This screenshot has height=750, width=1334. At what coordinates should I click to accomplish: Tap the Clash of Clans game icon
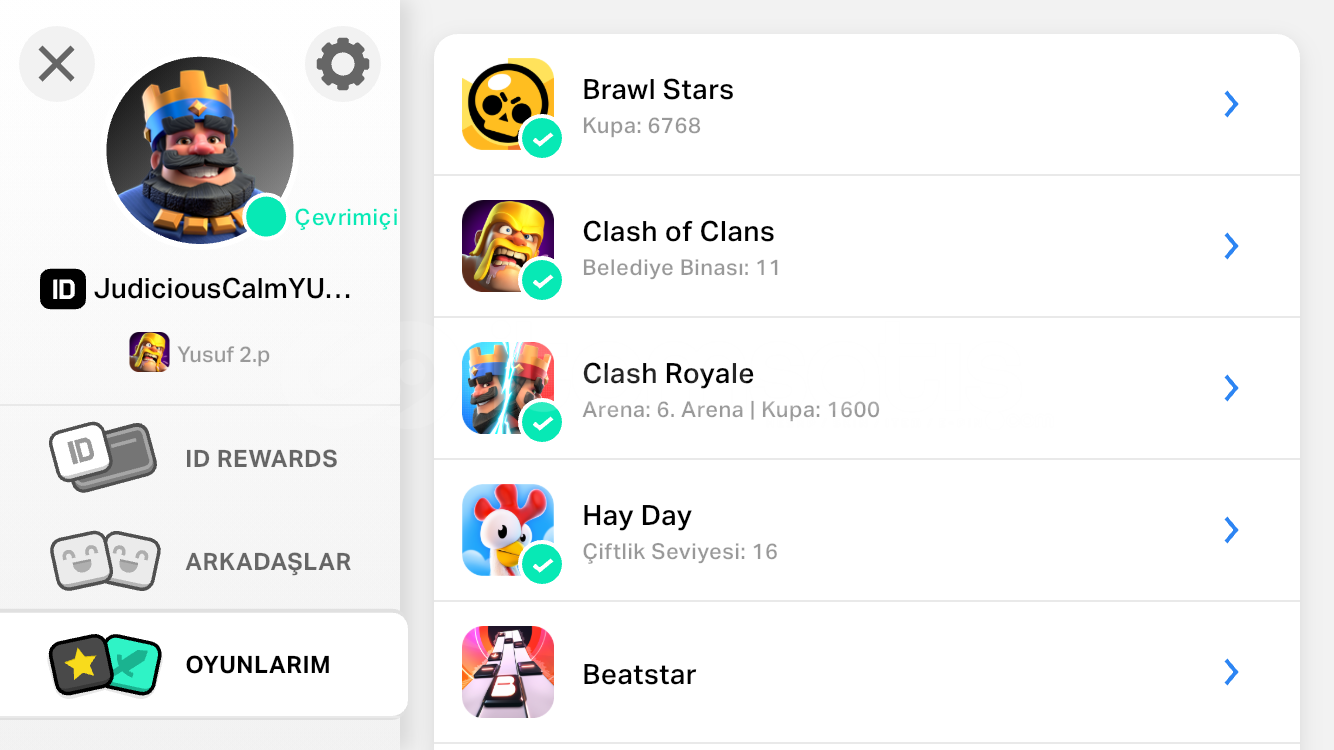[x=508, y=246]
